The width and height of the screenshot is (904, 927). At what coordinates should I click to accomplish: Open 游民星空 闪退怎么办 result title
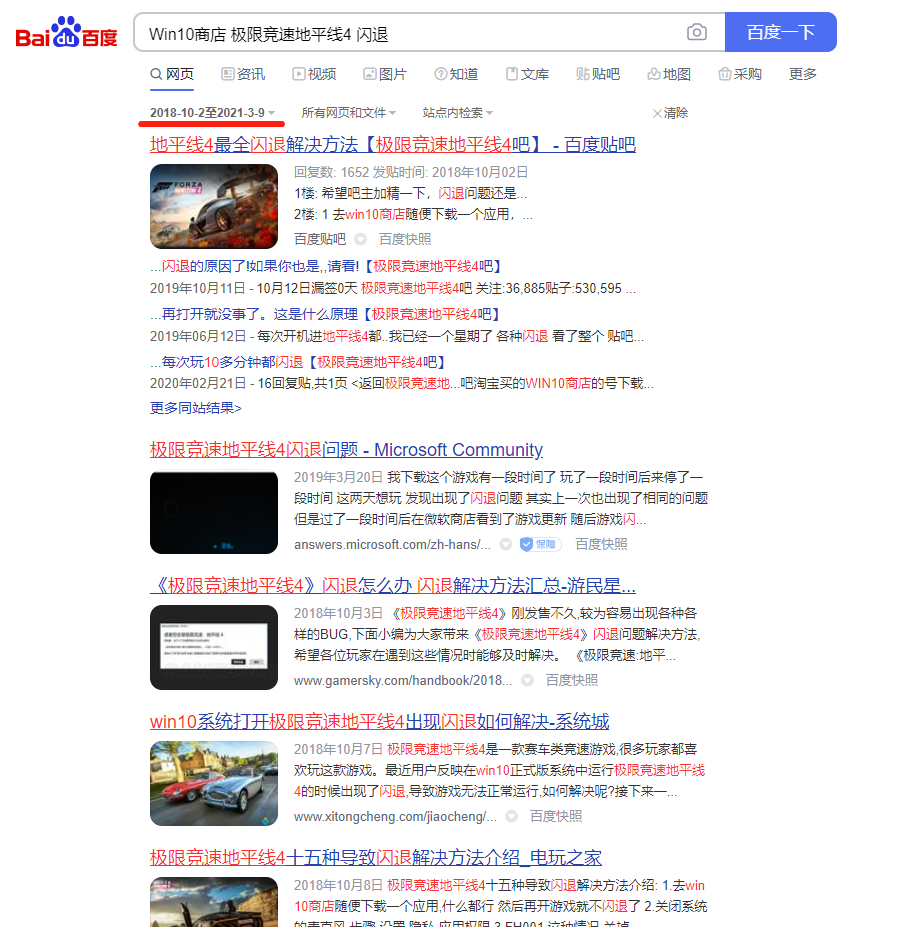tap(393, 586)
